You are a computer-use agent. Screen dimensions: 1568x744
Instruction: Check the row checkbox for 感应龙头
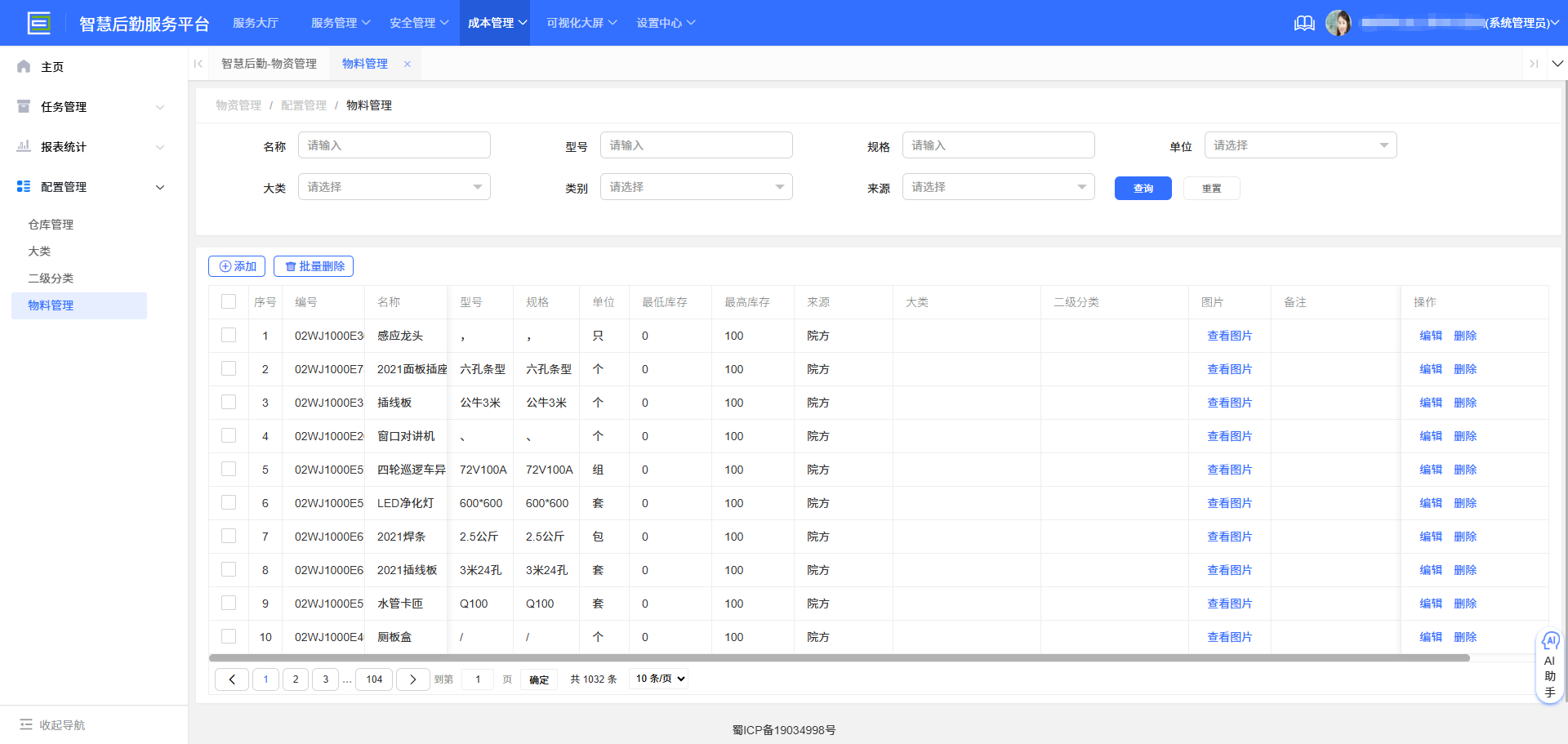(229, 335)
